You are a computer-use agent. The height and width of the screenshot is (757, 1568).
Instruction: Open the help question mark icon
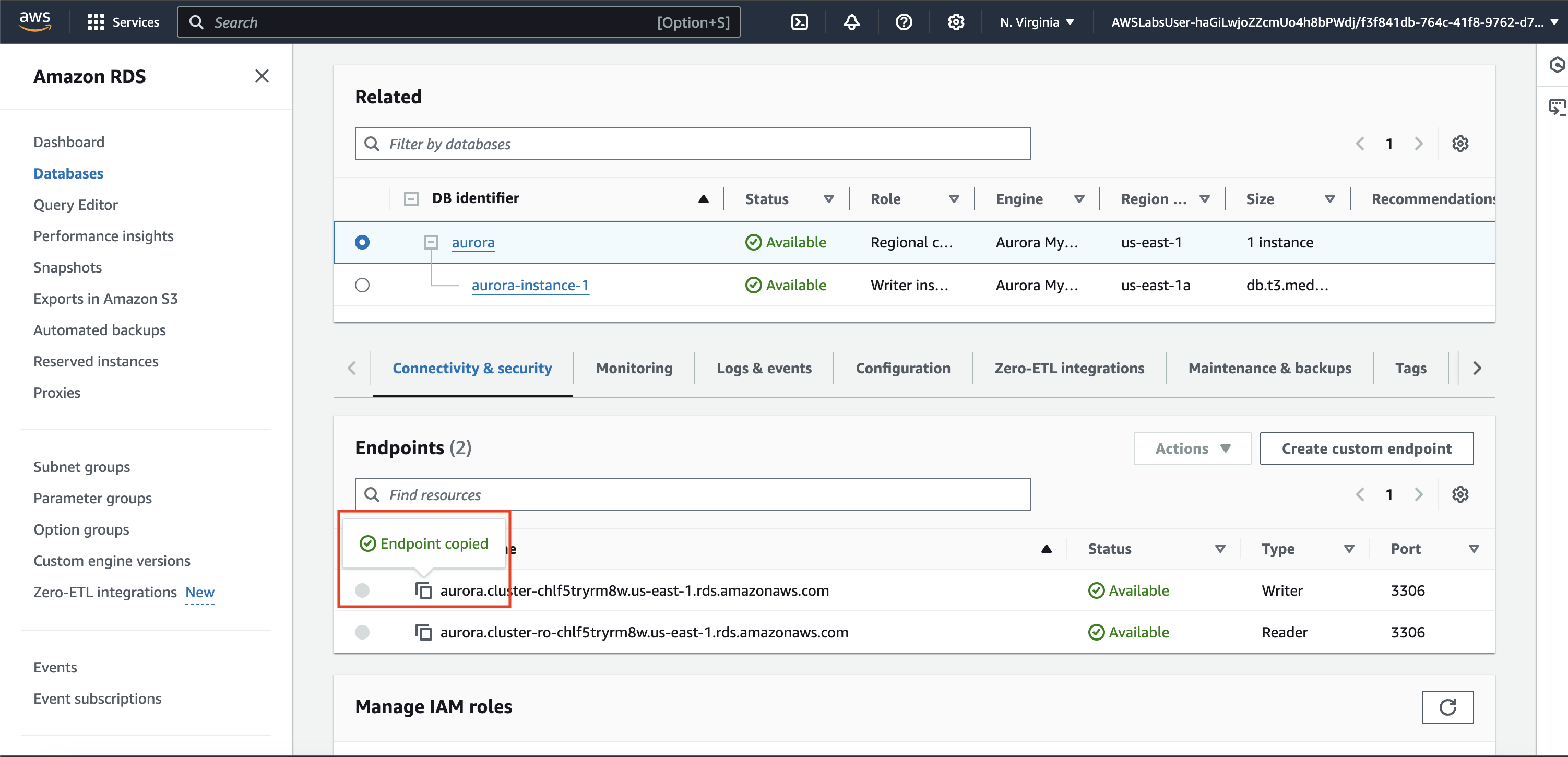point(904,22)
